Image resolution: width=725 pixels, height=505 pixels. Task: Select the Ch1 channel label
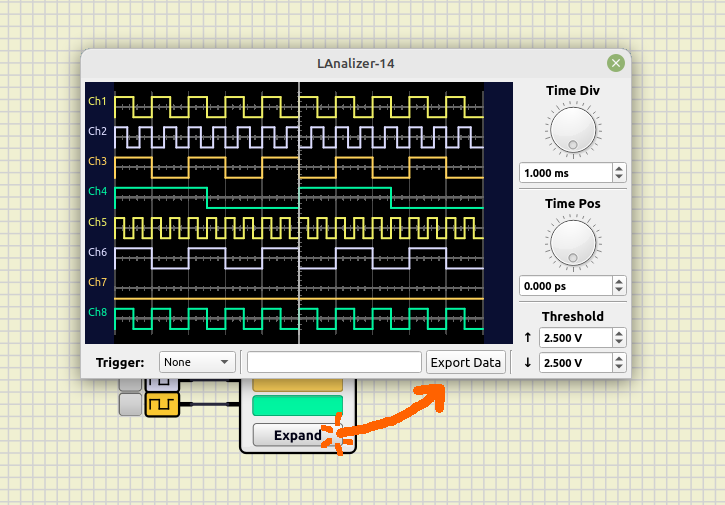(x=98, y=101)
